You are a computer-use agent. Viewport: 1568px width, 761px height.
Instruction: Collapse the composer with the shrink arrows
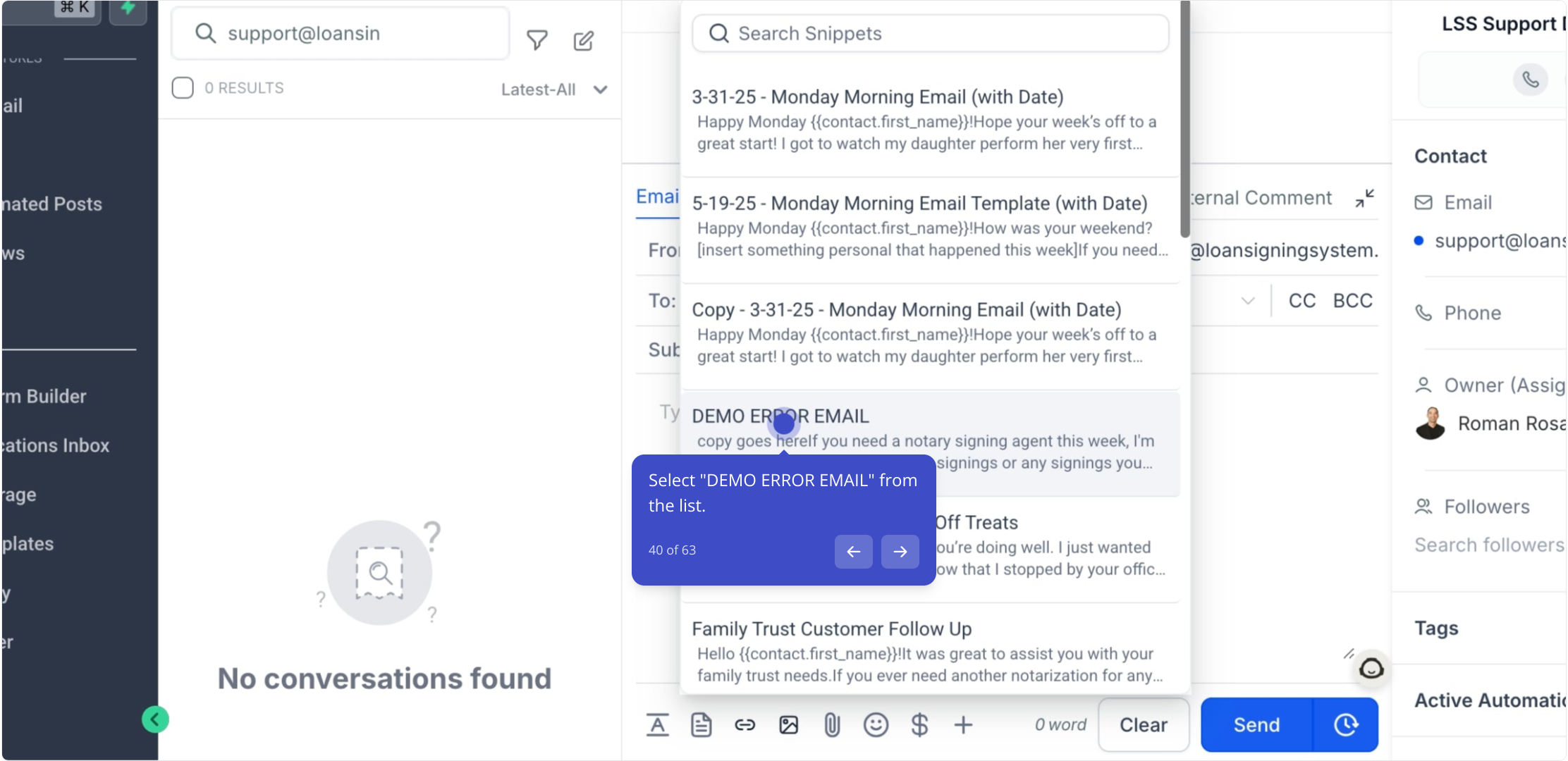pyautogui.click(x=1365, y=199)
